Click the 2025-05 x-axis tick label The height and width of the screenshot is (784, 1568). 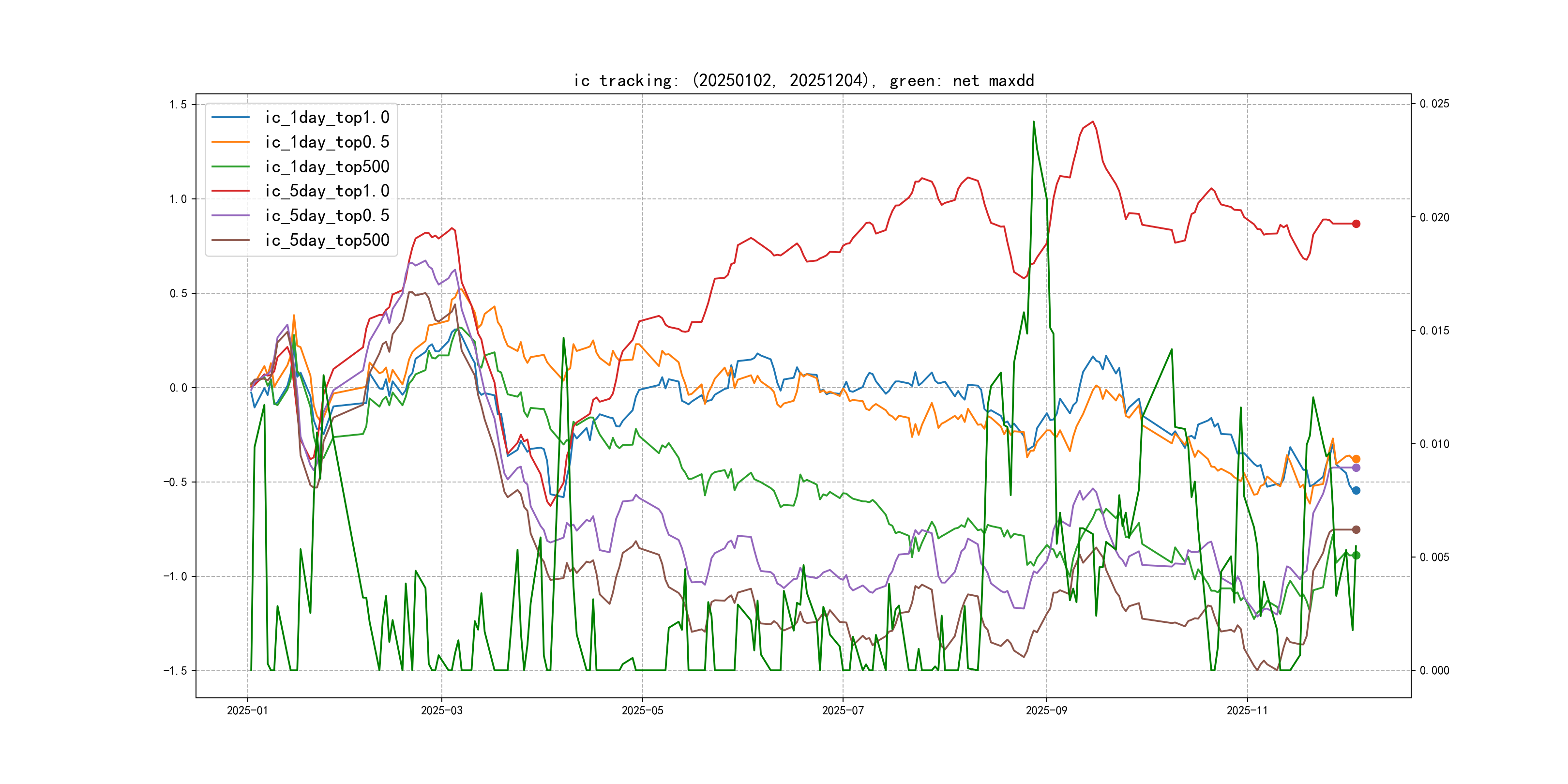pos(642,710)
